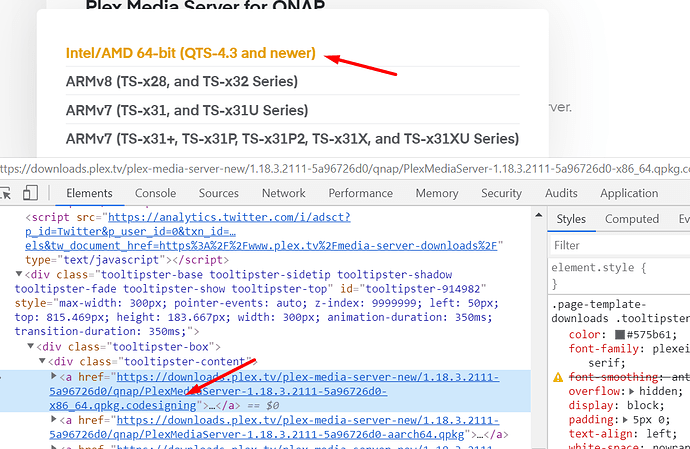
Task: Open the Application tab
Action: 629,193
